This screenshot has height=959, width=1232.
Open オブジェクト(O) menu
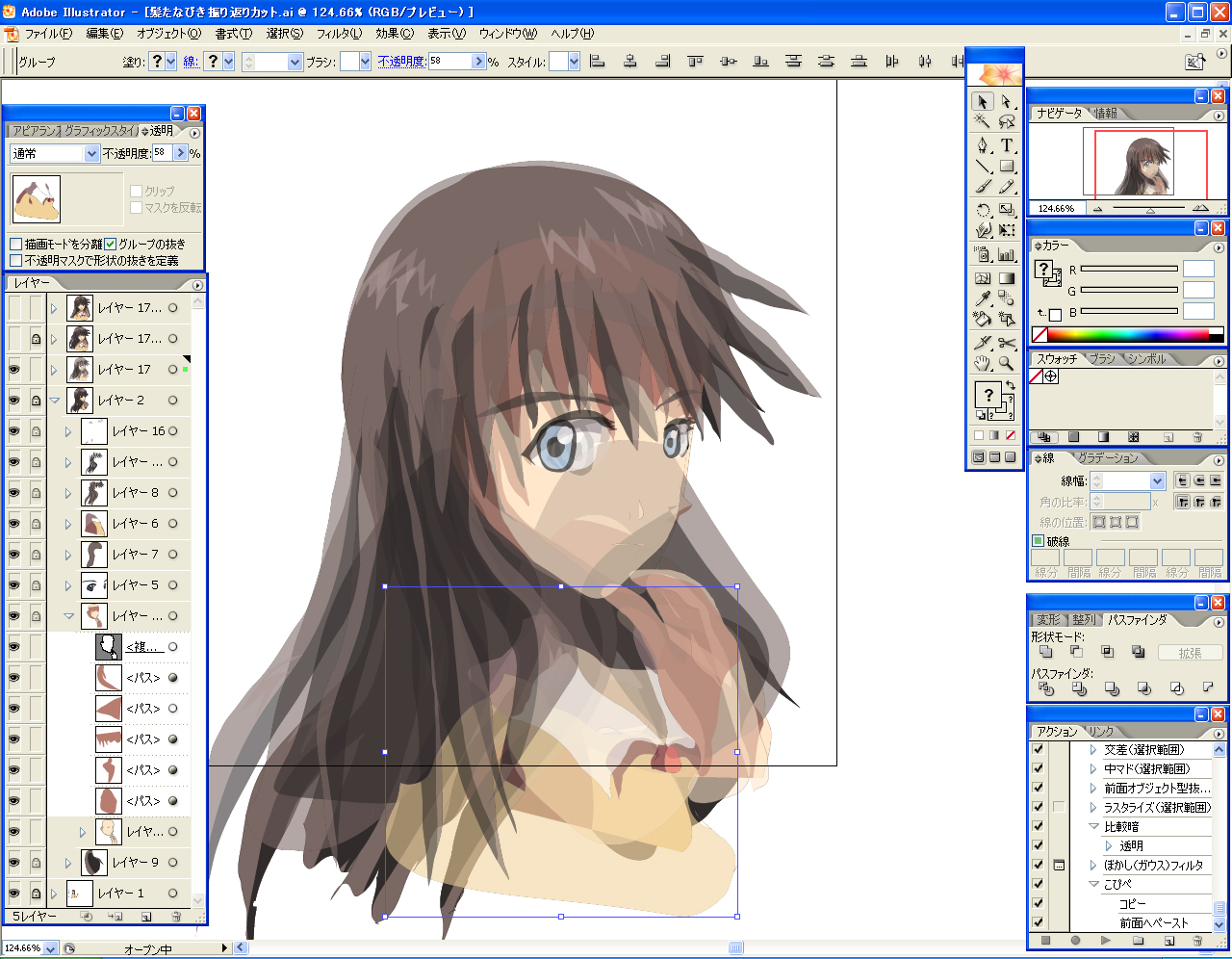[x=168, y=34]
